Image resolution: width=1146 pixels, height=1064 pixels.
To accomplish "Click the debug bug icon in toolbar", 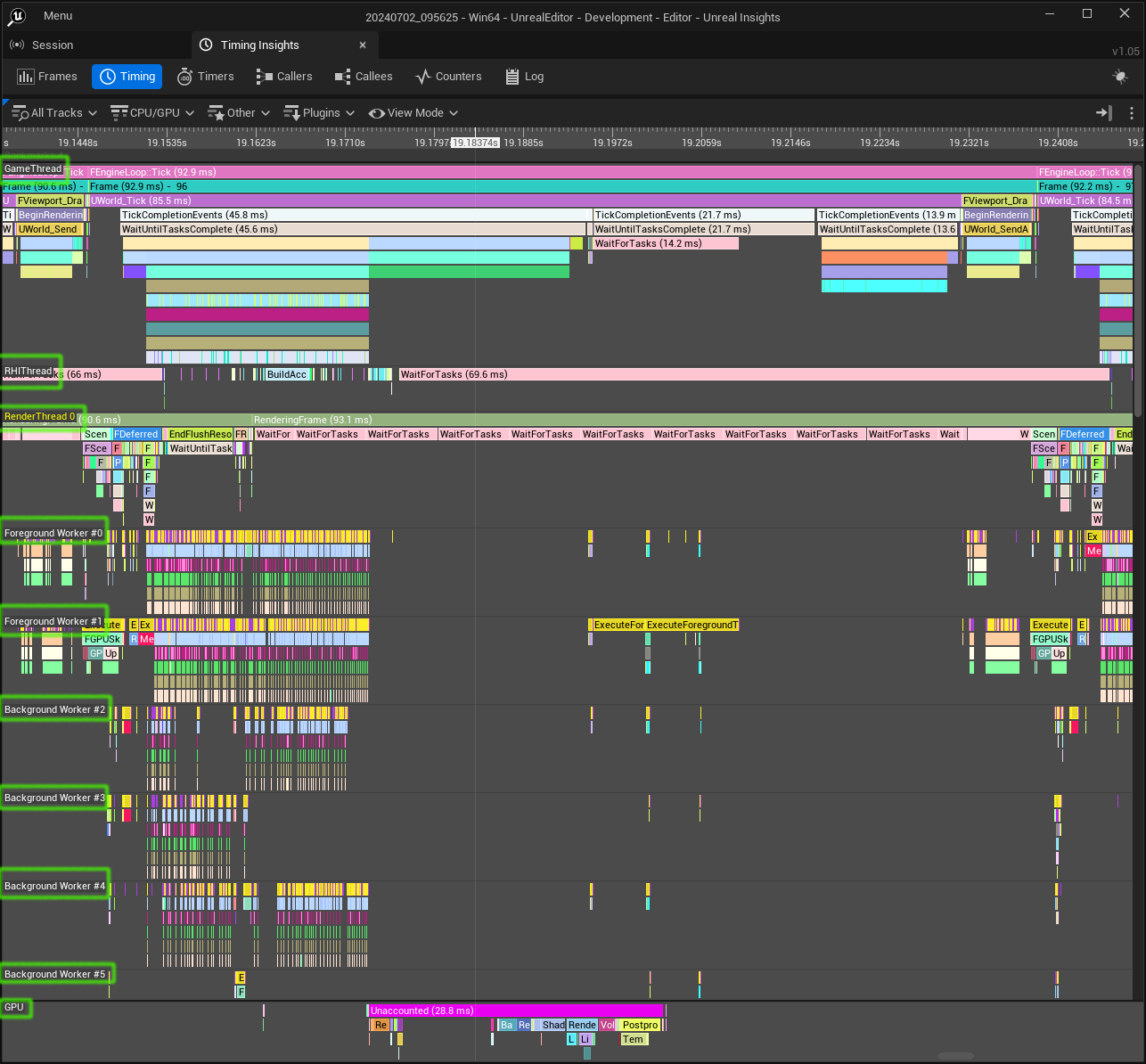I will pos(1121,77).
